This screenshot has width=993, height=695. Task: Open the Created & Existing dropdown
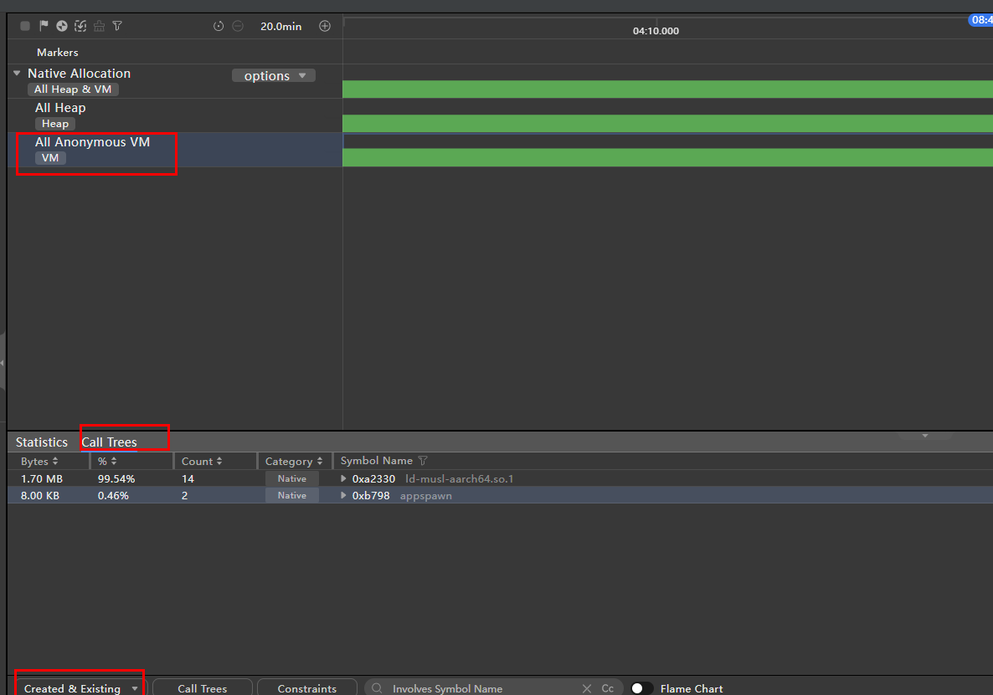(80, 688)
